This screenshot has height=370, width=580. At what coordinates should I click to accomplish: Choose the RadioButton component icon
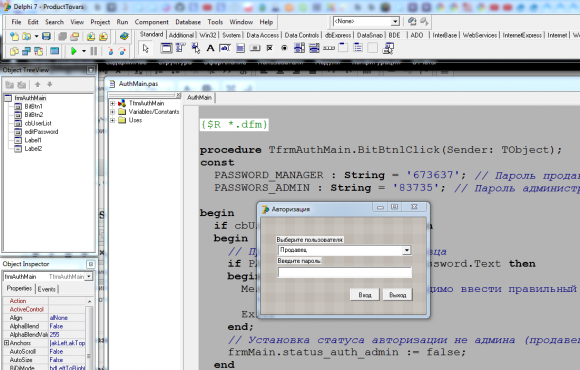[x=284, y=48]
